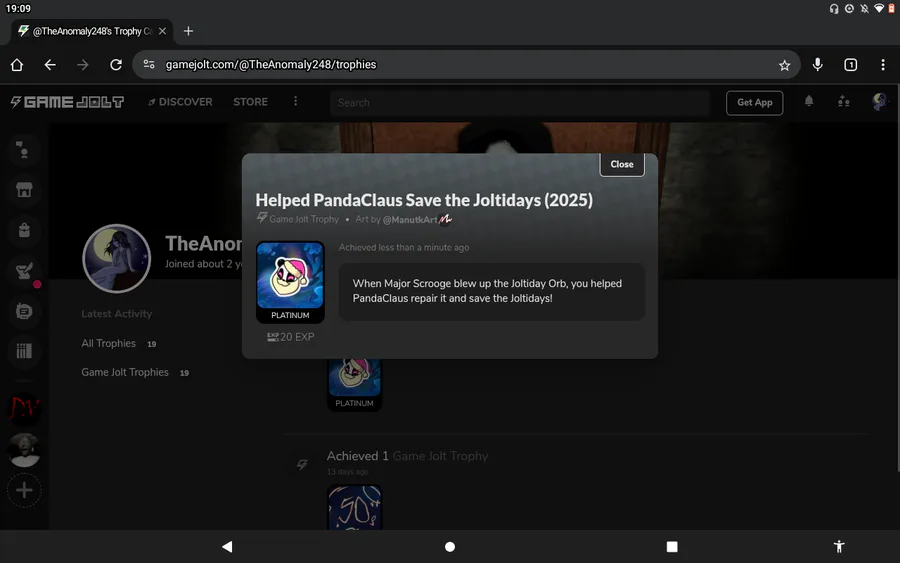Open the Discover page

pyautogui.click(x=180, y=102)
